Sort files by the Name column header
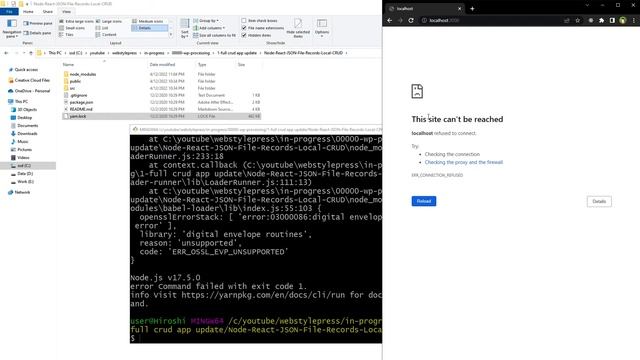Viewport: 640px width, 360px height. (x=68, y=64)
